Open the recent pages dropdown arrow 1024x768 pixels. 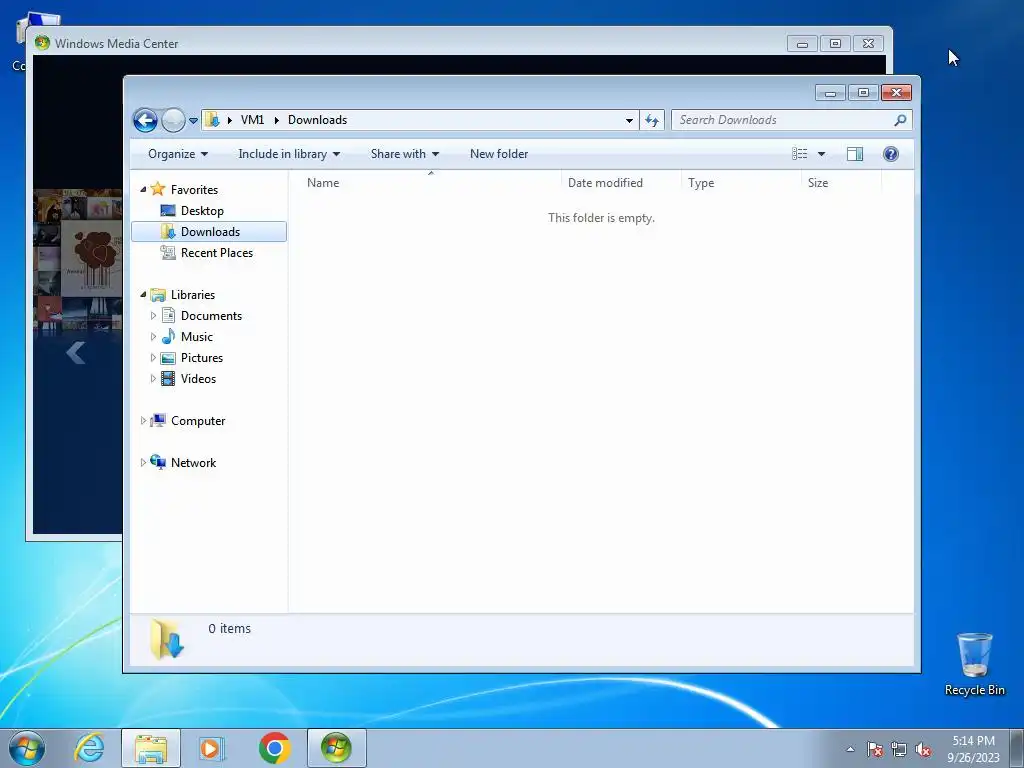(193, 121)
